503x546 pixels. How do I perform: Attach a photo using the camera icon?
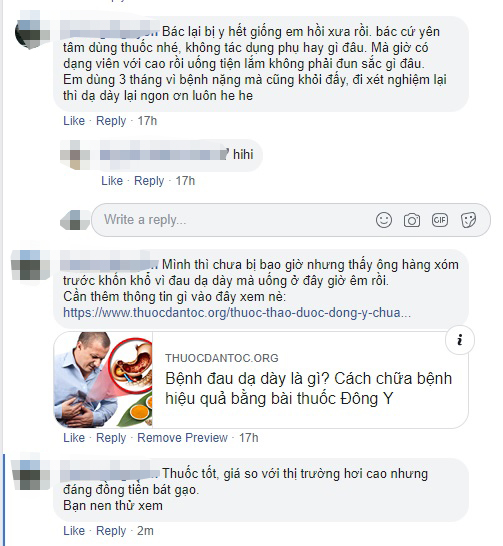pyautogui.click(x=411, y=220)
